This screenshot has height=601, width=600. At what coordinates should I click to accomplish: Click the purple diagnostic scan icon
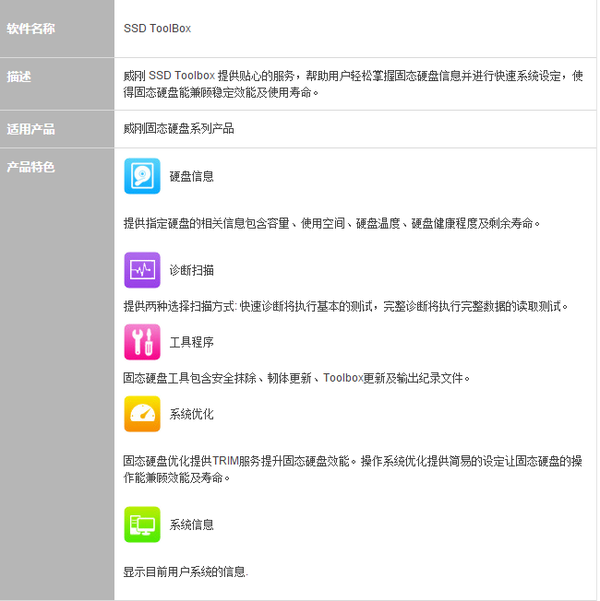(142, 270)
